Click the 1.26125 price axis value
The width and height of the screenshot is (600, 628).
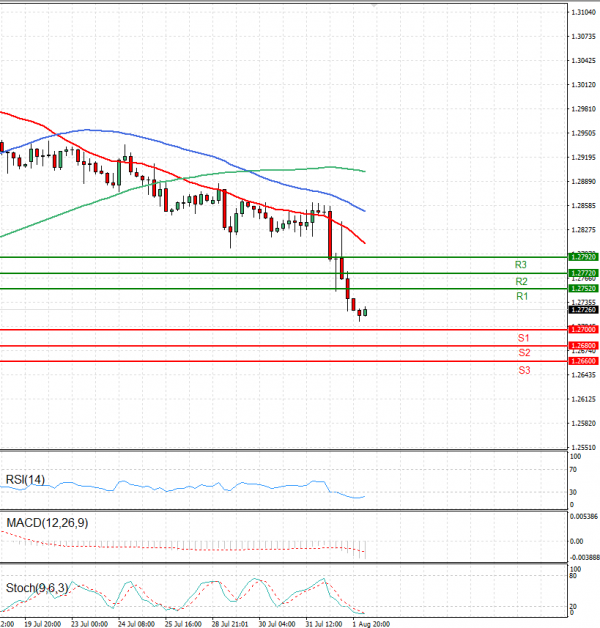click(584, 399)
